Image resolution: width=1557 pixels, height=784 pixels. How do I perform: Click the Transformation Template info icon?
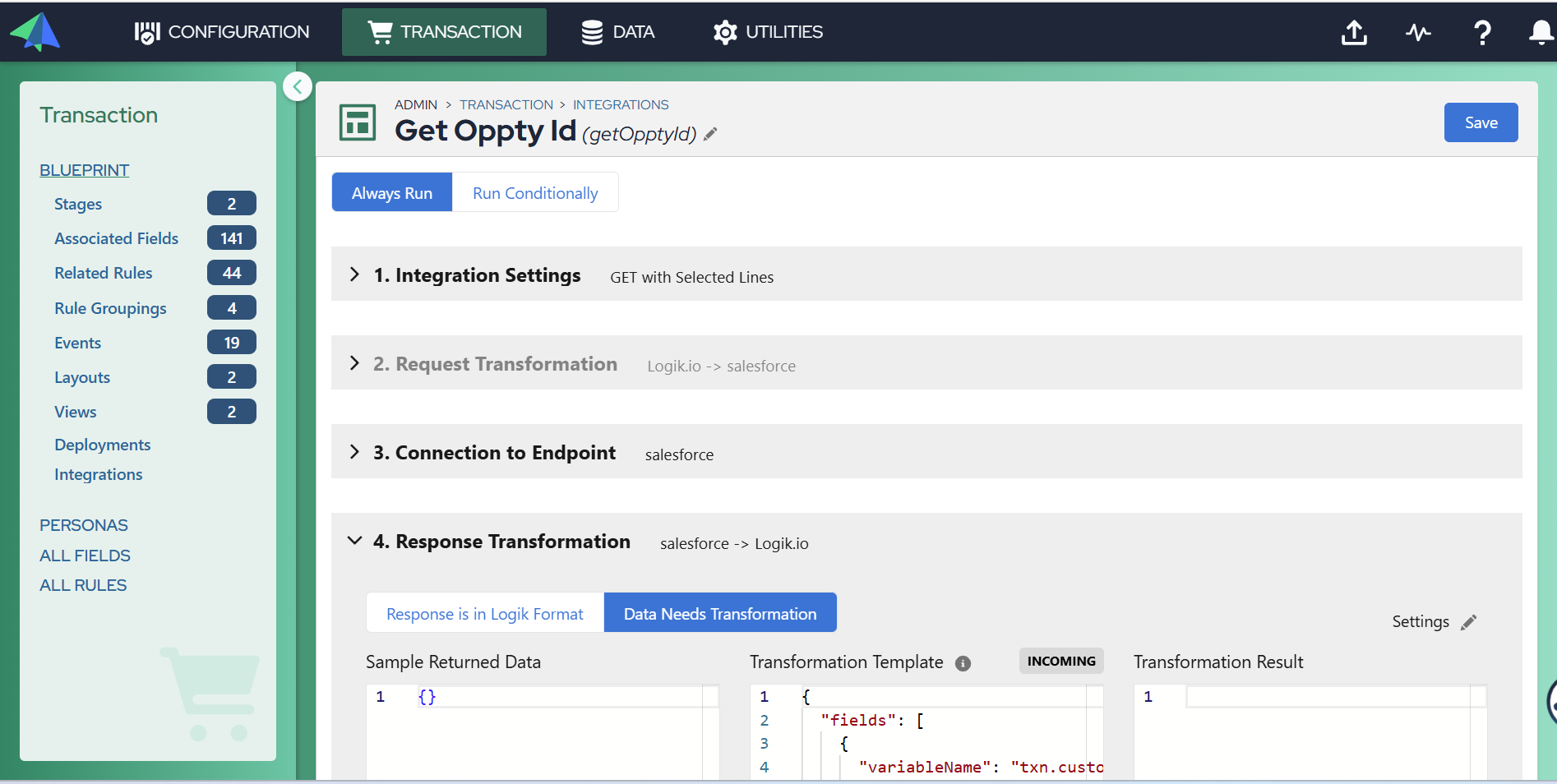pyautogui.click(x=963, y=663)
